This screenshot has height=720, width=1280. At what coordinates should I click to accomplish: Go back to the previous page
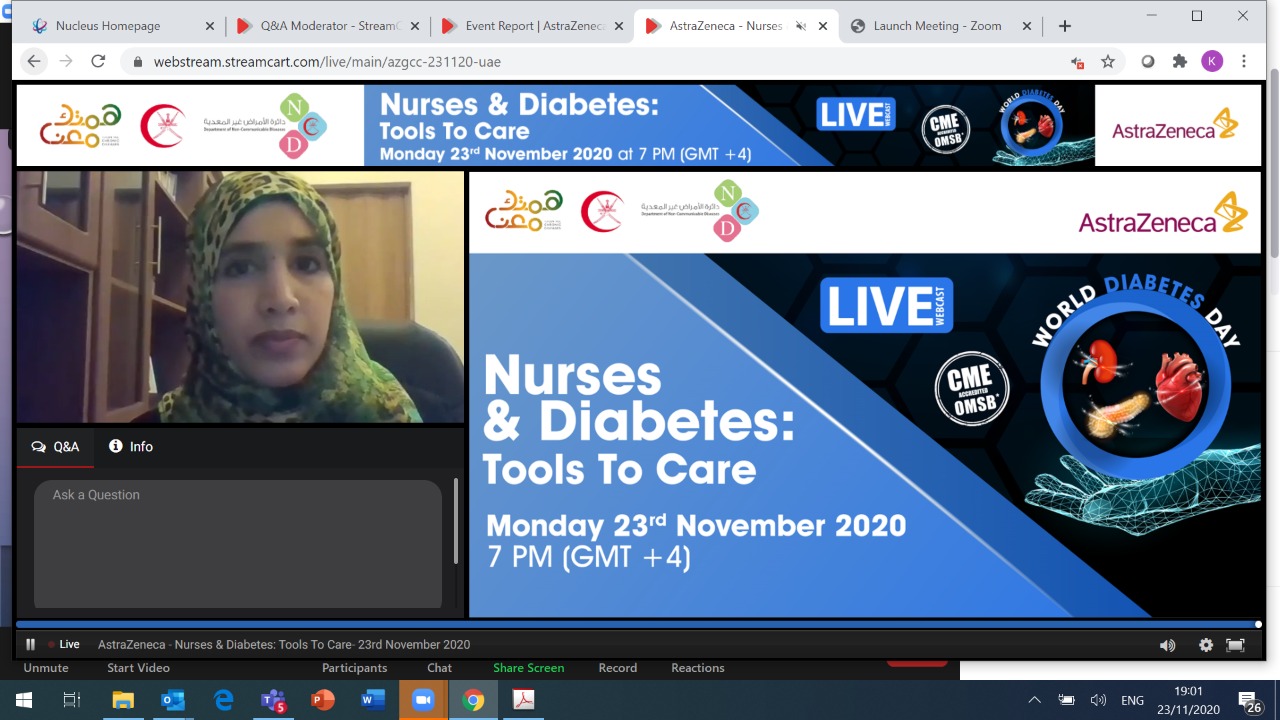coord(34,62)
